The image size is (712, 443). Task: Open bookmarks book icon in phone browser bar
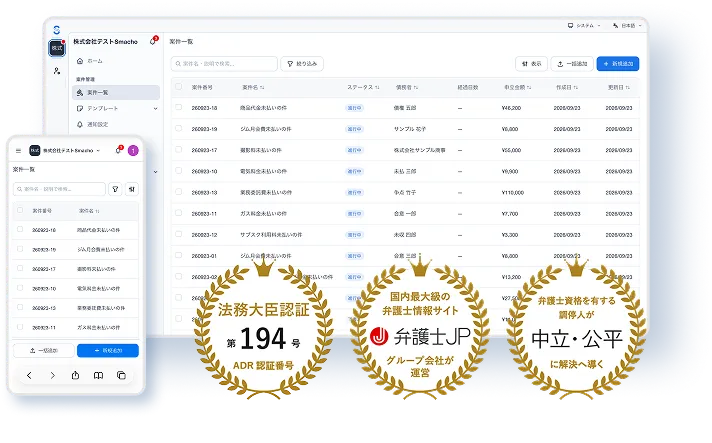pos(98,375)
